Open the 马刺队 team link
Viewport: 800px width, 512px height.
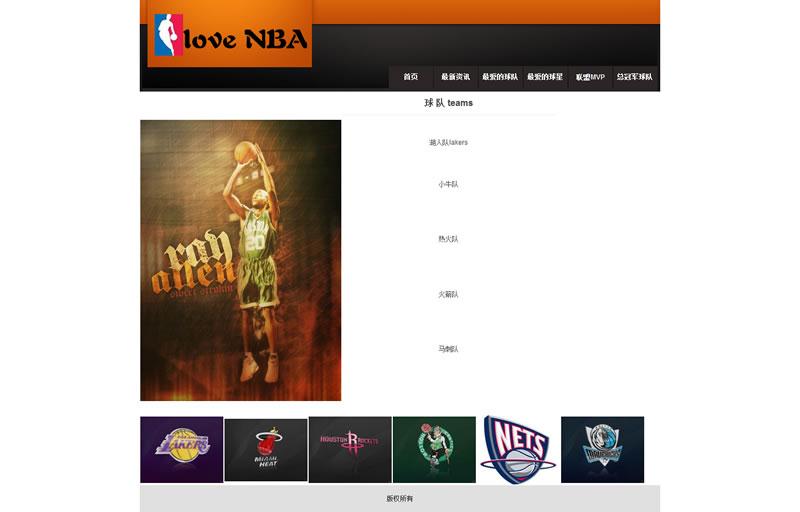click(x=448, y=349)
